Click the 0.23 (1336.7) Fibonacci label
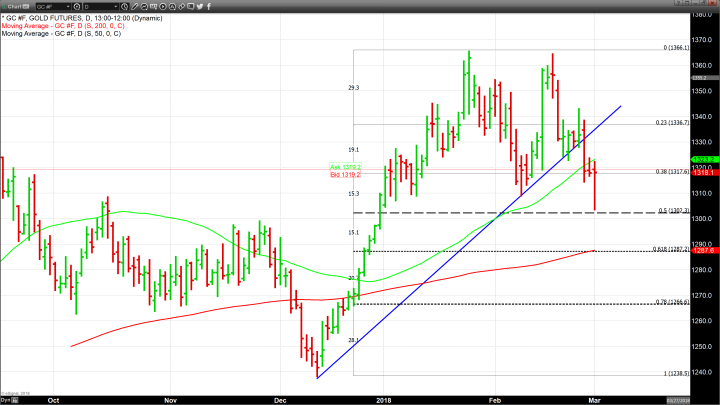This screenshot has height=405, width=720. click(x=672, y=123)
